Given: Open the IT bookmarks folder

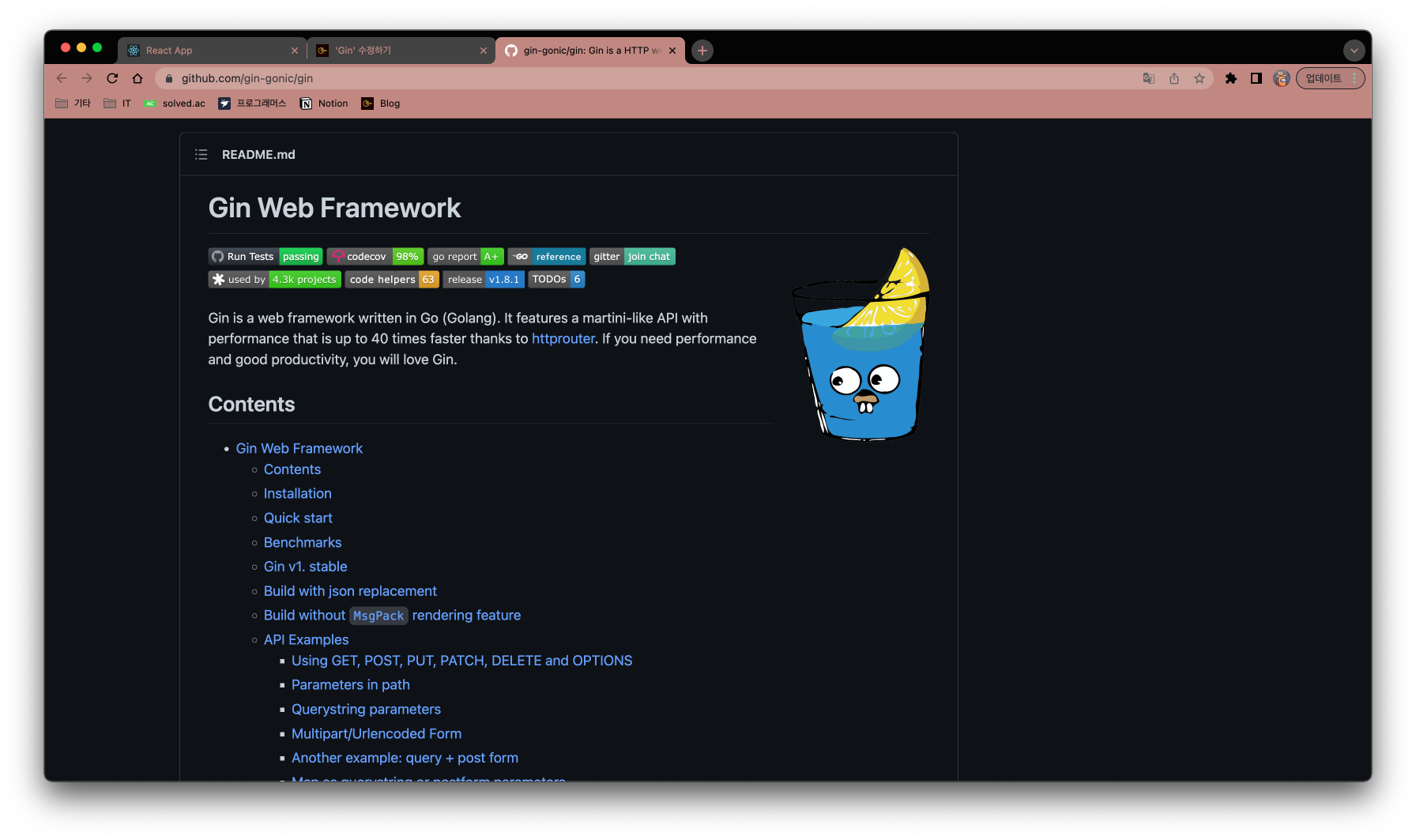Looking at the screenshot, I should [118, 104].
